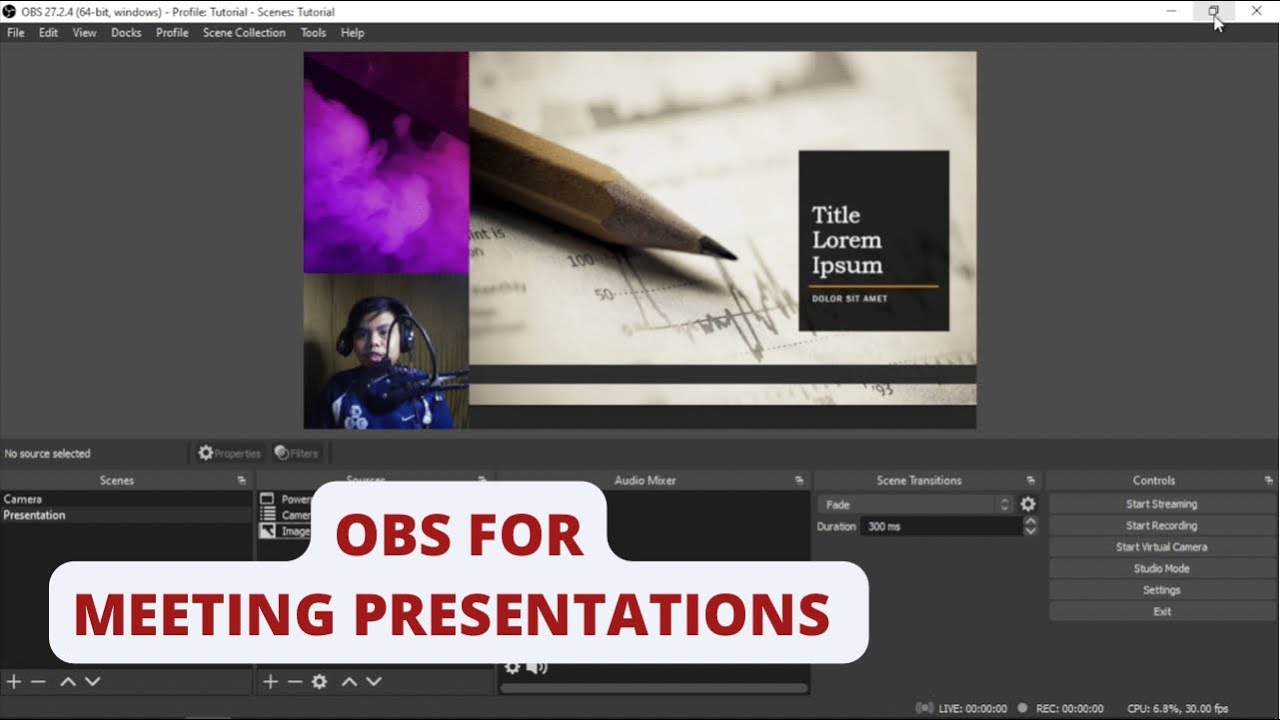Open the Help menu
Viewport: 1280px width, 720px height.
[x=352, y=32]
